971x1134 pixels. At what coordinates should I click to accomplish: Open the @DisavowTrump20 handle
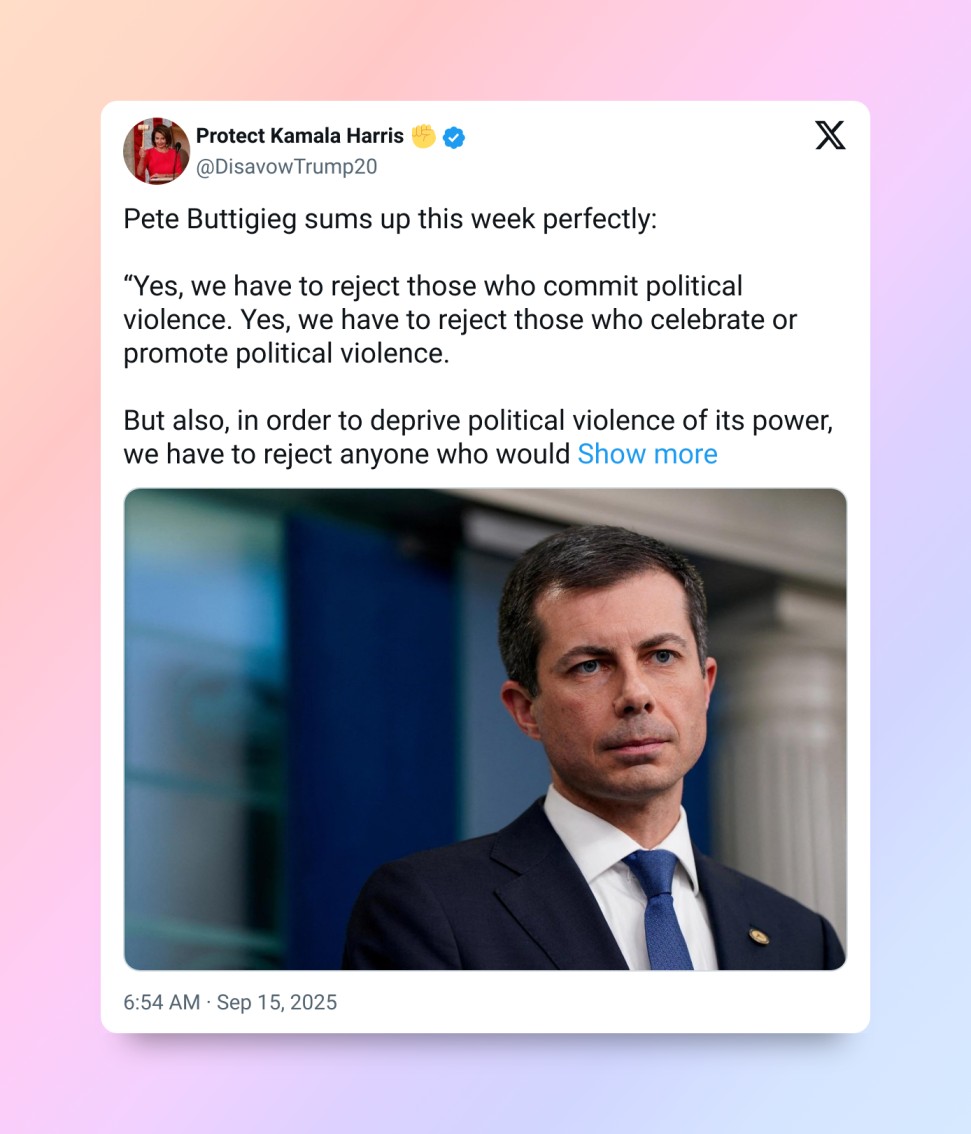pyautogui.click(x=286, y=167)
